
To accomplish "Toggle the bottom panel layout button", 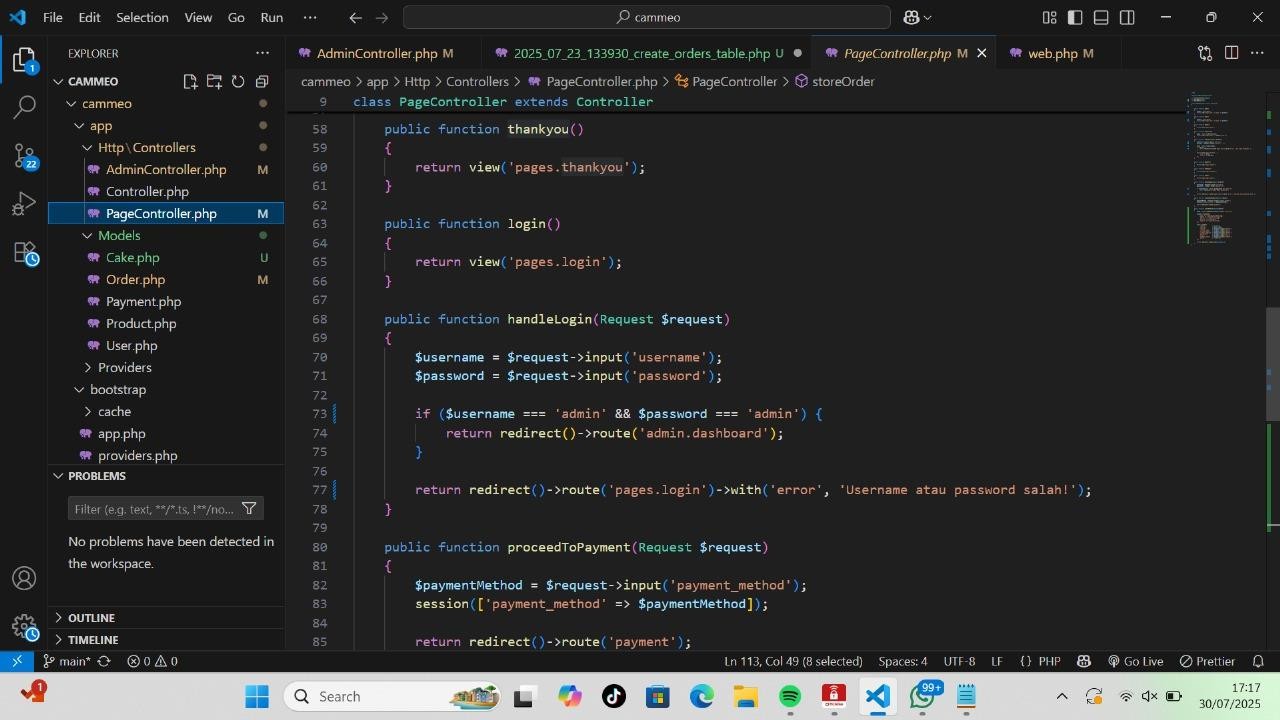I will point(1101,17).
